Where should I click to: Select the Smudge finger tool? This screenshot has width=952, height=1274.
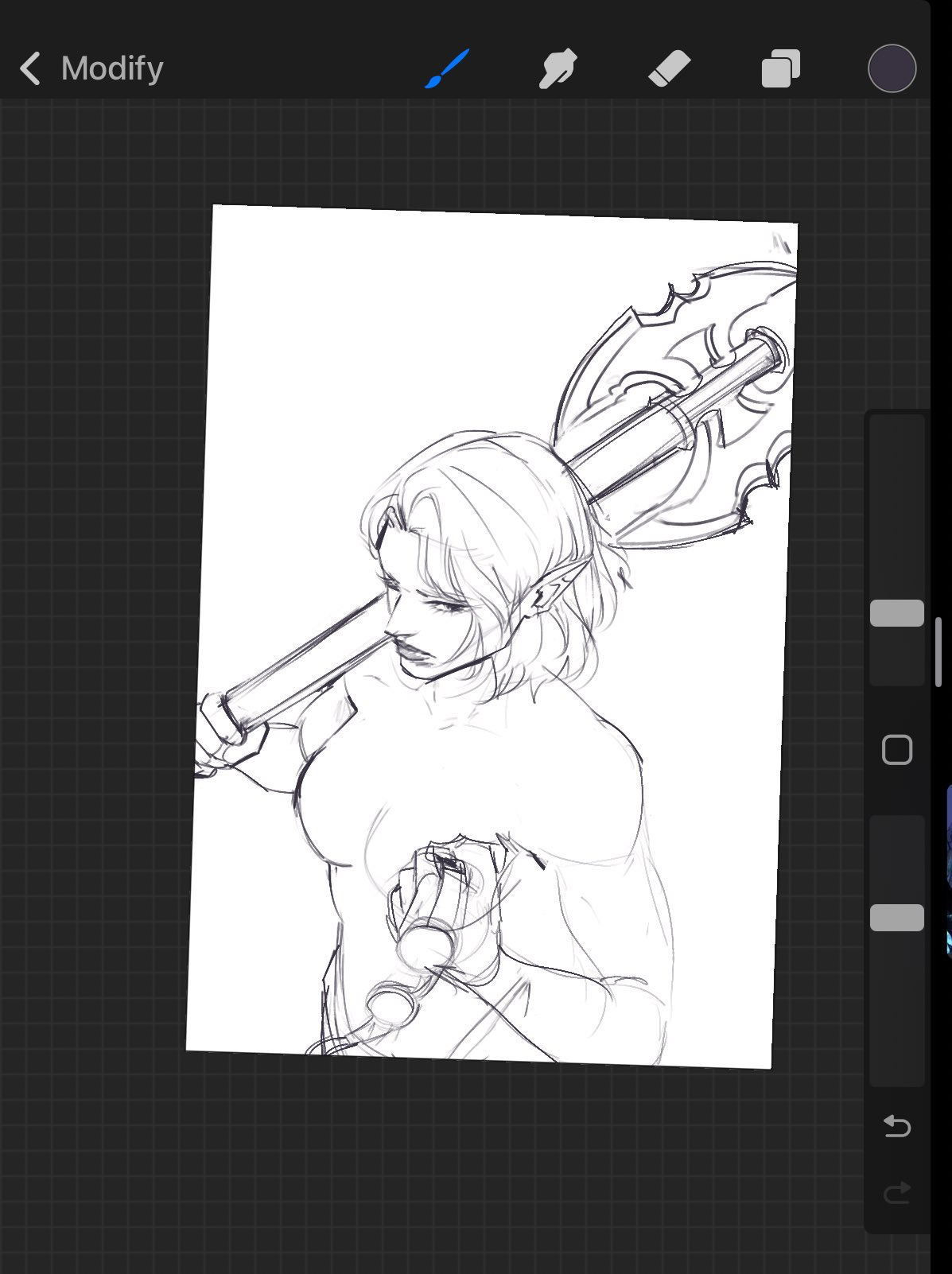click(x=558, y=68)
